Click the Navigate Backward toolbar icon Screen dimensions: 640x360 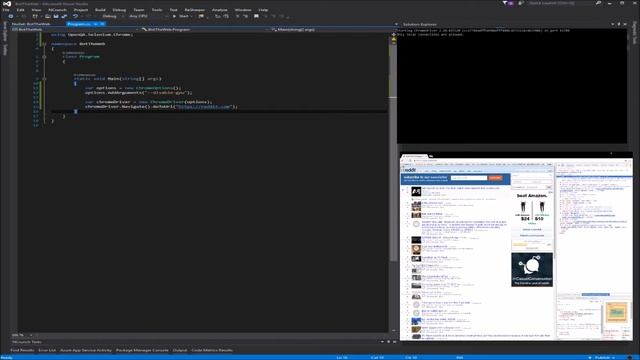tap(11, 16)
